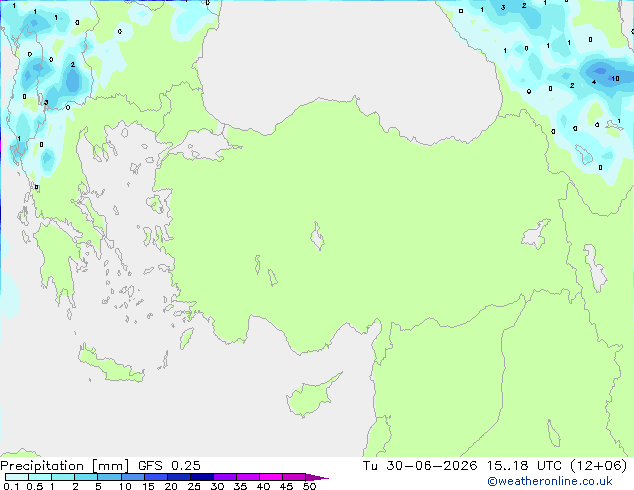Click the '50' legend scale label
The height and width of the screenshot is (490, 634).
pos(310,486)
